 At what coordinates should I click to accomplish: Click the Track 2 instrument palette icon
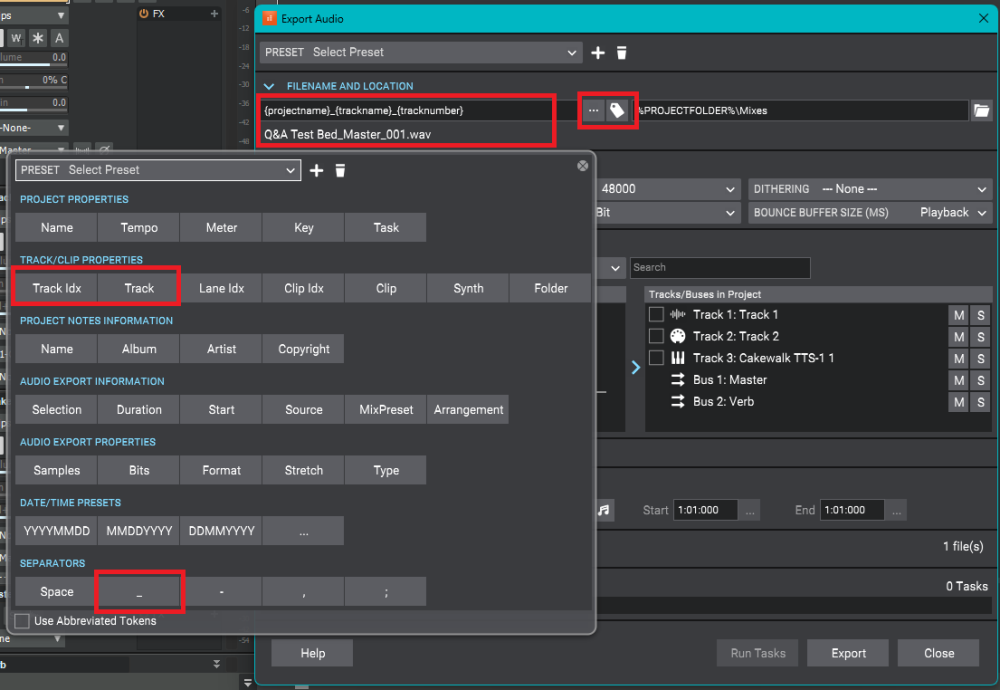tap(678, 336)
